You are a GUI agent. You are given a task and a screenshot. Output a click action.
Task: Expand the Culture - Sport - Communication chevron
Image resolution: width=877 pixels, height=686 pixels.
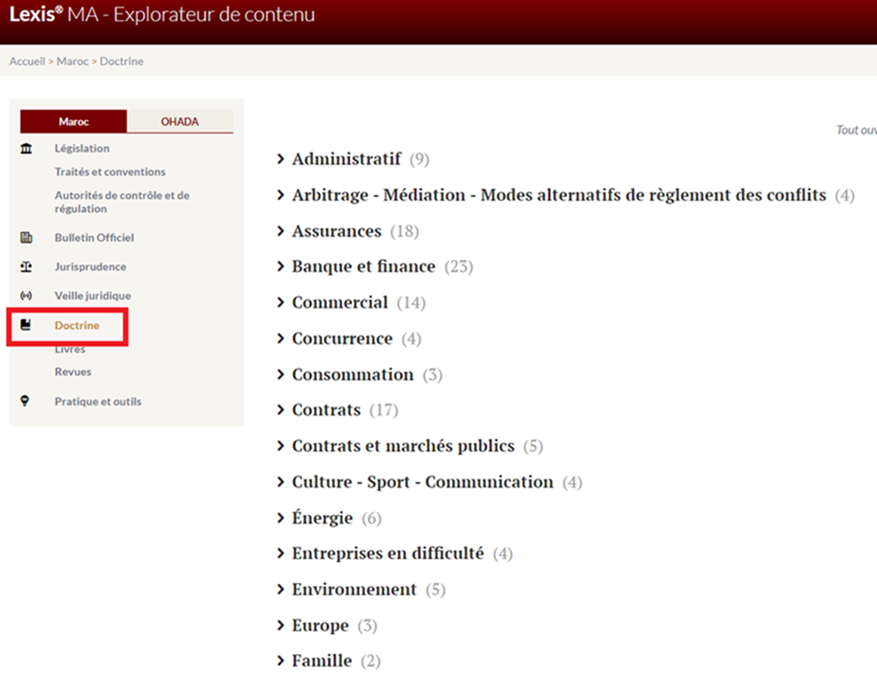(281, 481)
